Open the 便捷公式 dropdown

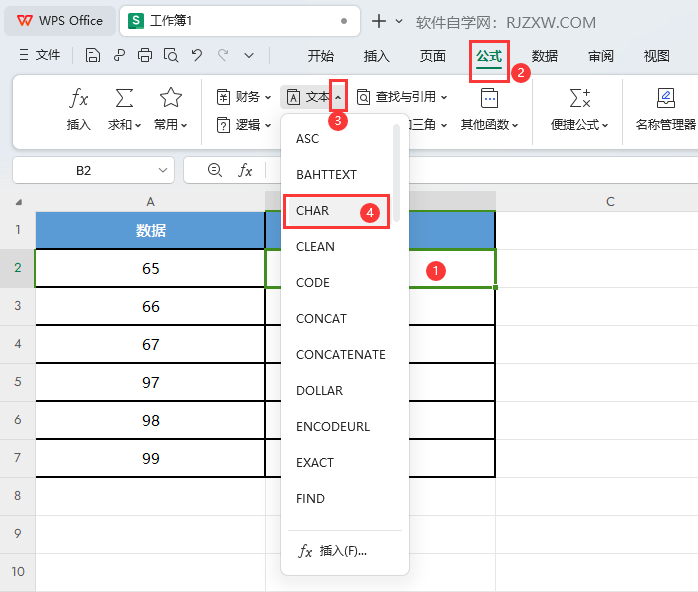pyautogui.click(x=579, y=109)
